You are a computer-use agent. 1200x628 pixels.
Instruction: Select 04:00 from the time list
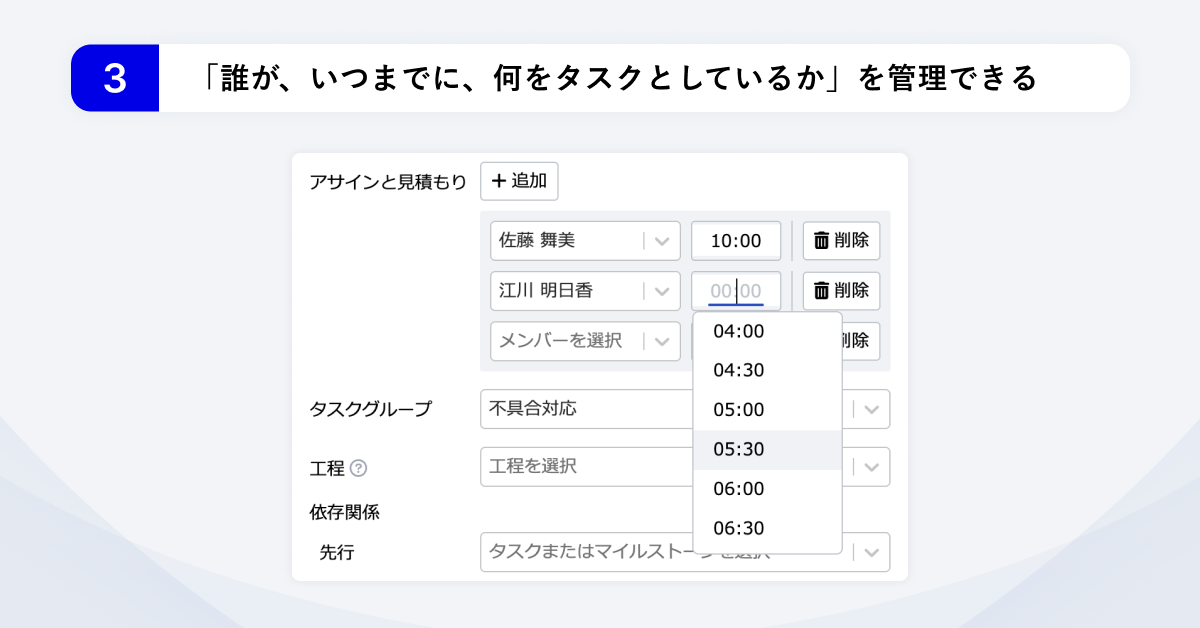coord(739,331)
